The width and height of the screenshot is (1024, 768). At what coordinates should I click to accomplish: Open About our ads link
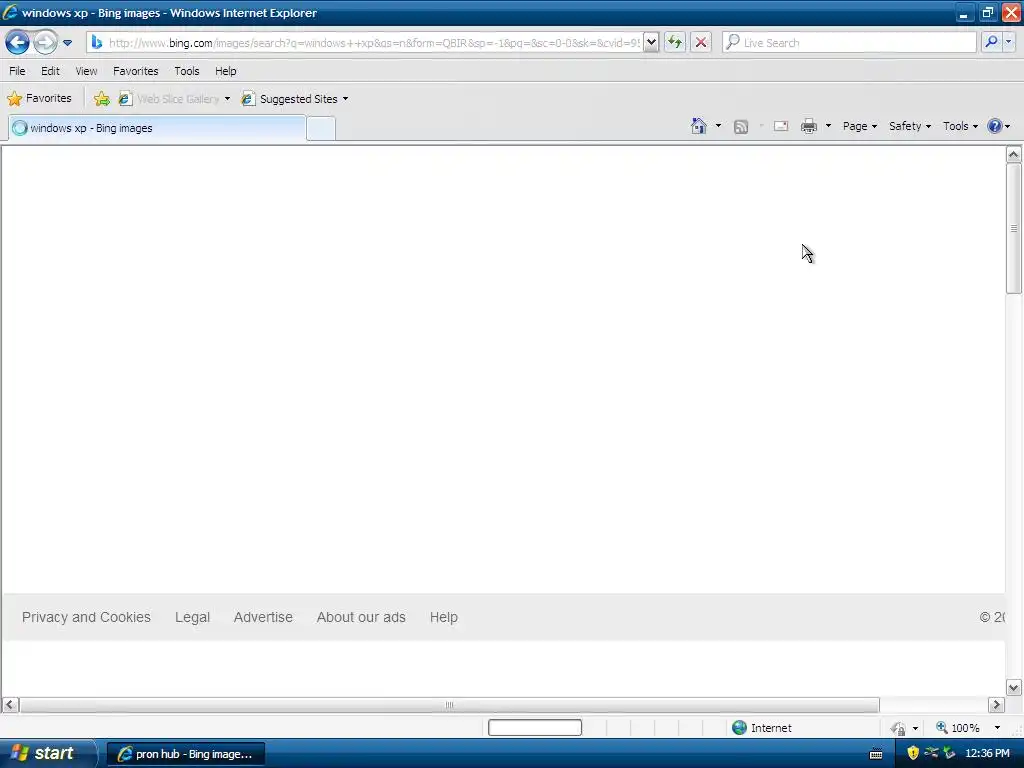tap(361, 617)
